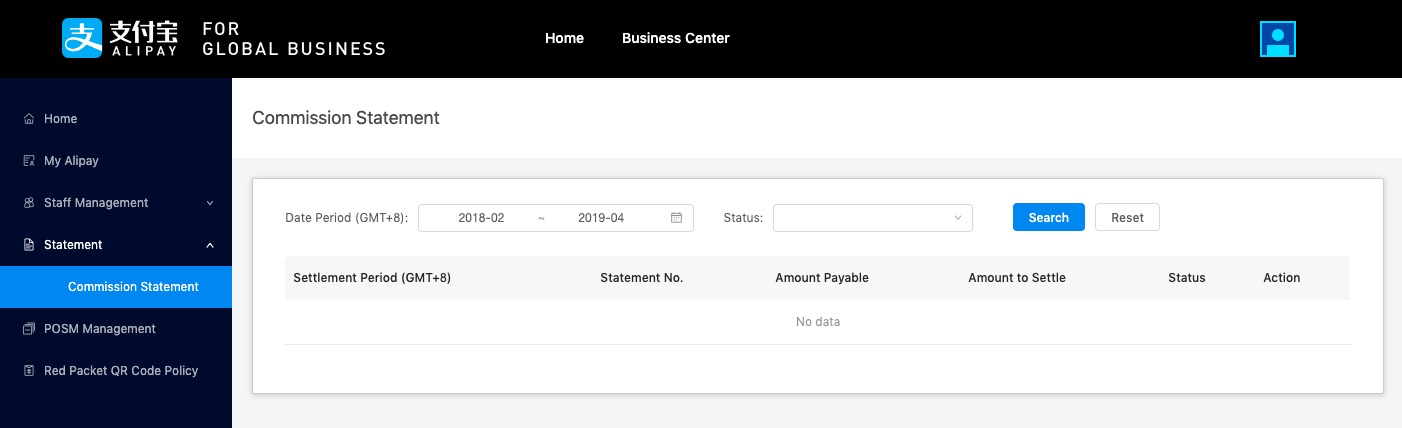Click the Staff Management people icon

pos(29,203)
